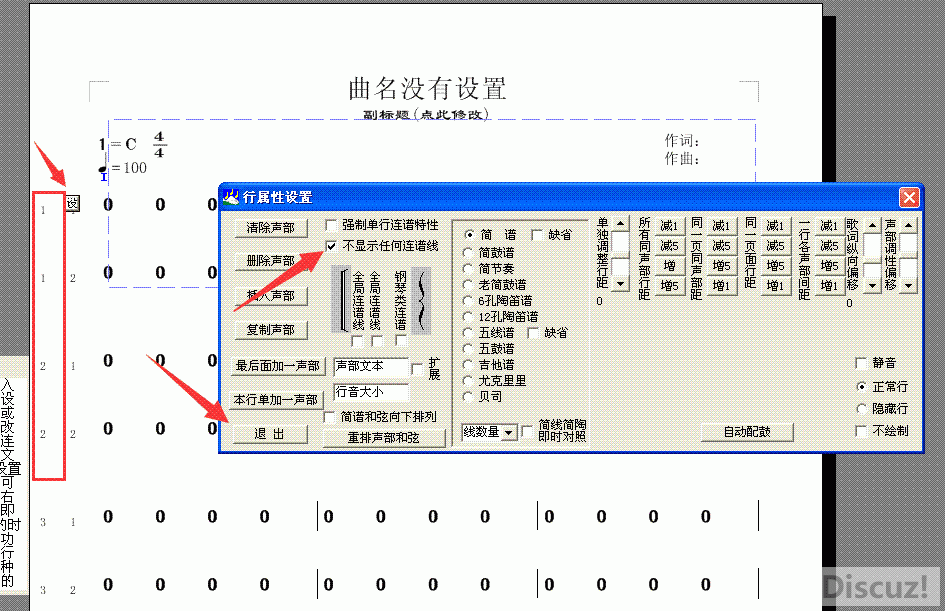945x611 pixels.
Task: Click 增5 for 同一页面行距
Action: click(x=775, y=266)
